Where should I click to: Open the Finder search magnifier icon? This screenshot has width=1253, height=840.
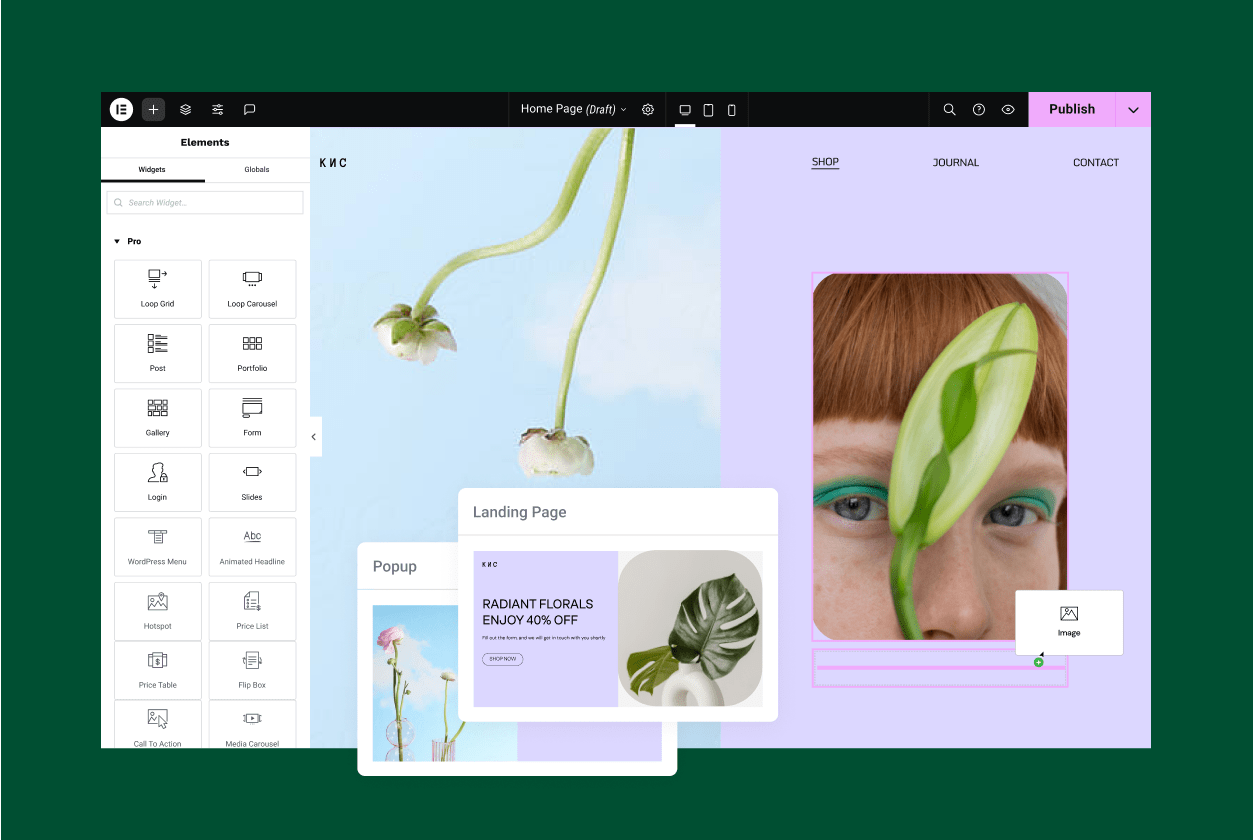point(950,109)
